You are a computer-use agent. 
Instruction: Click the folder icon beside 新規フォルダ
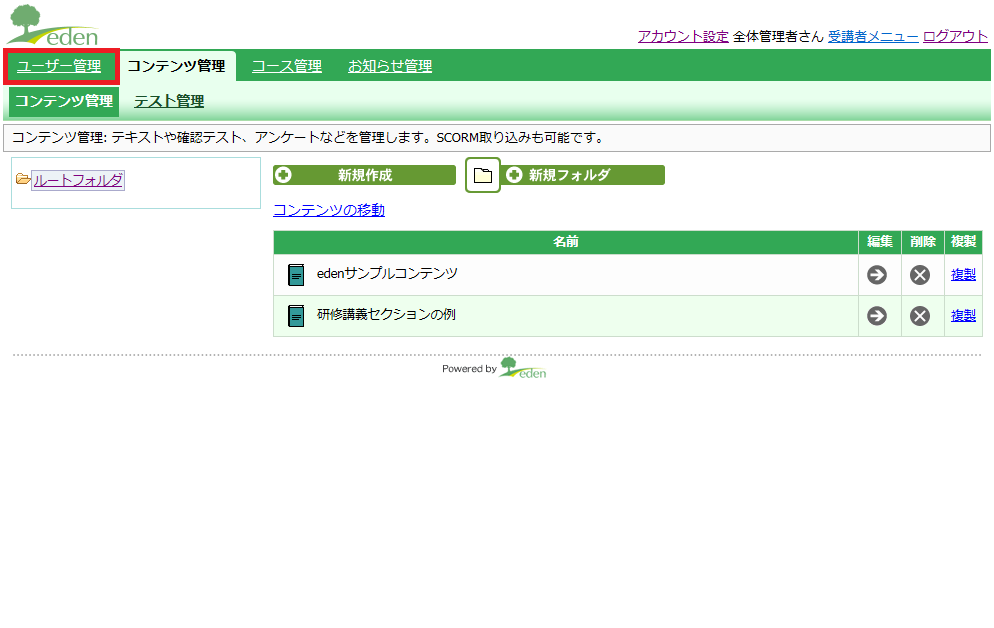click(x=483, y=176)
